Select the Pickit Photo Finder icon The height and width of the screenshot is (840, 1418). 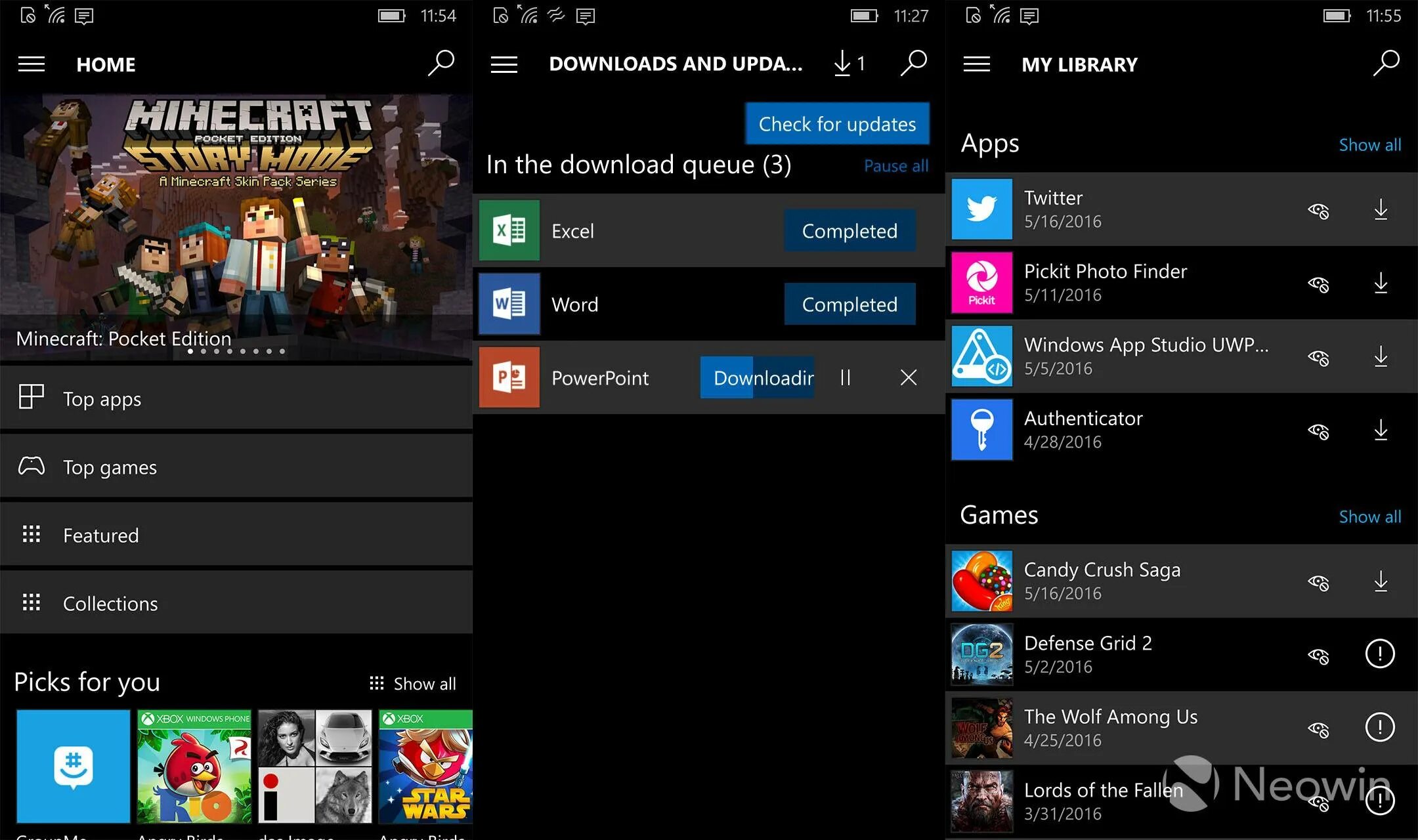[x=981, y=283]
